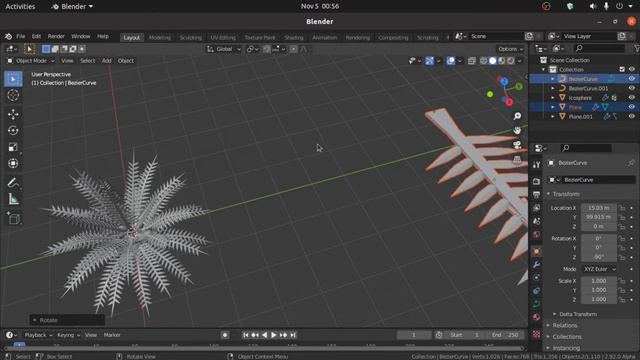Viewport: 640px width, 360px height.
Task: Switch perspective/orthographic grid icon
Action: [517, 160]
